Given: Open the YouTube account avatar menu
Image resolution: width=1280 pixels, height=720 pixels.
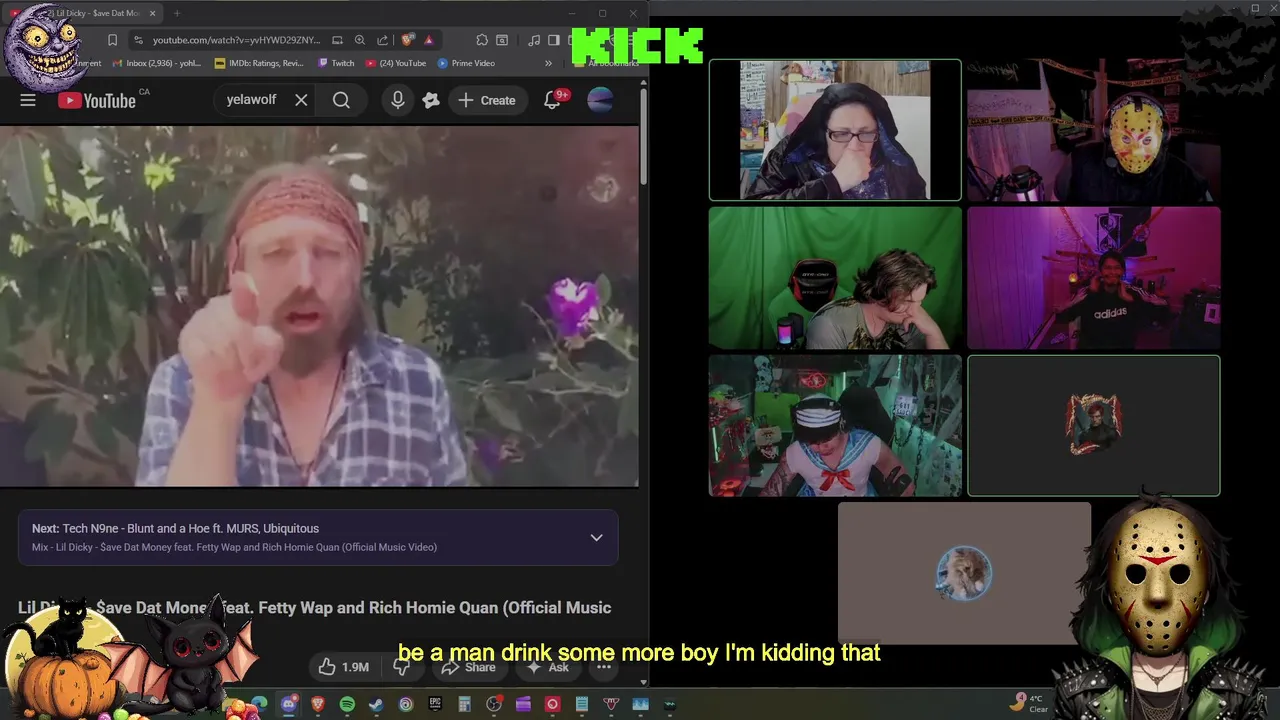Looking at the screenshot, I should [x=600, y=100].
